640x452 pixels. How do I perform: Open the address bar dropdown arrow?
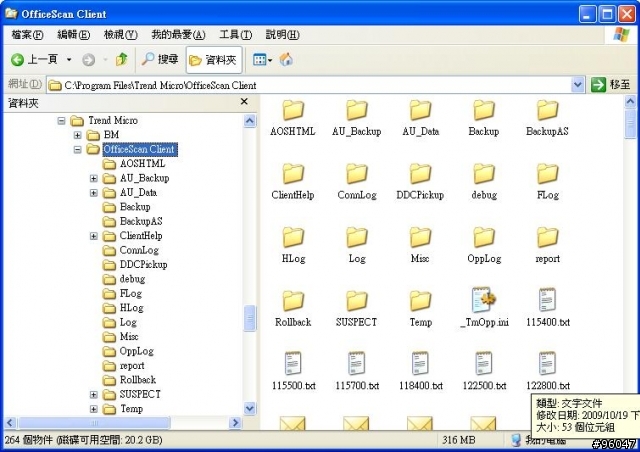click(577, 85)
